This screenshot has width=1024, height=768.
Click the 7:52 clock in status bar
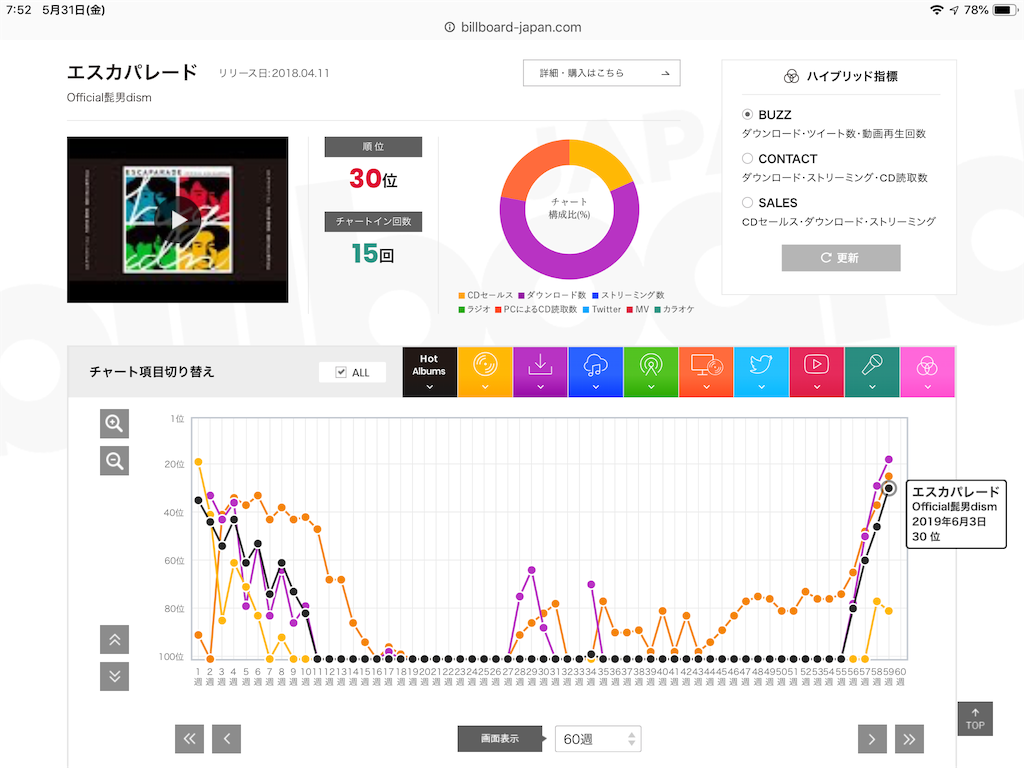[x=19, y=10]
